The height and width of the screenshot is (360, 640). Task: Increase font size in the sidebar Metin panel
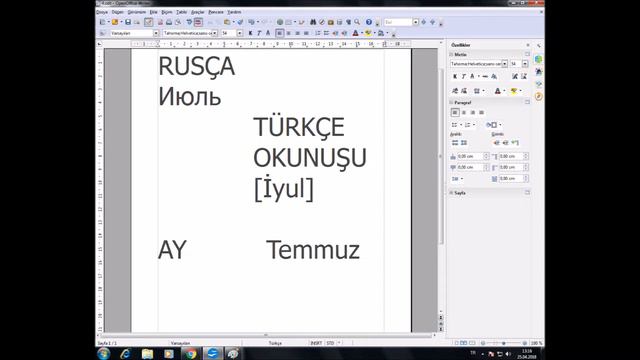(515, 76)
